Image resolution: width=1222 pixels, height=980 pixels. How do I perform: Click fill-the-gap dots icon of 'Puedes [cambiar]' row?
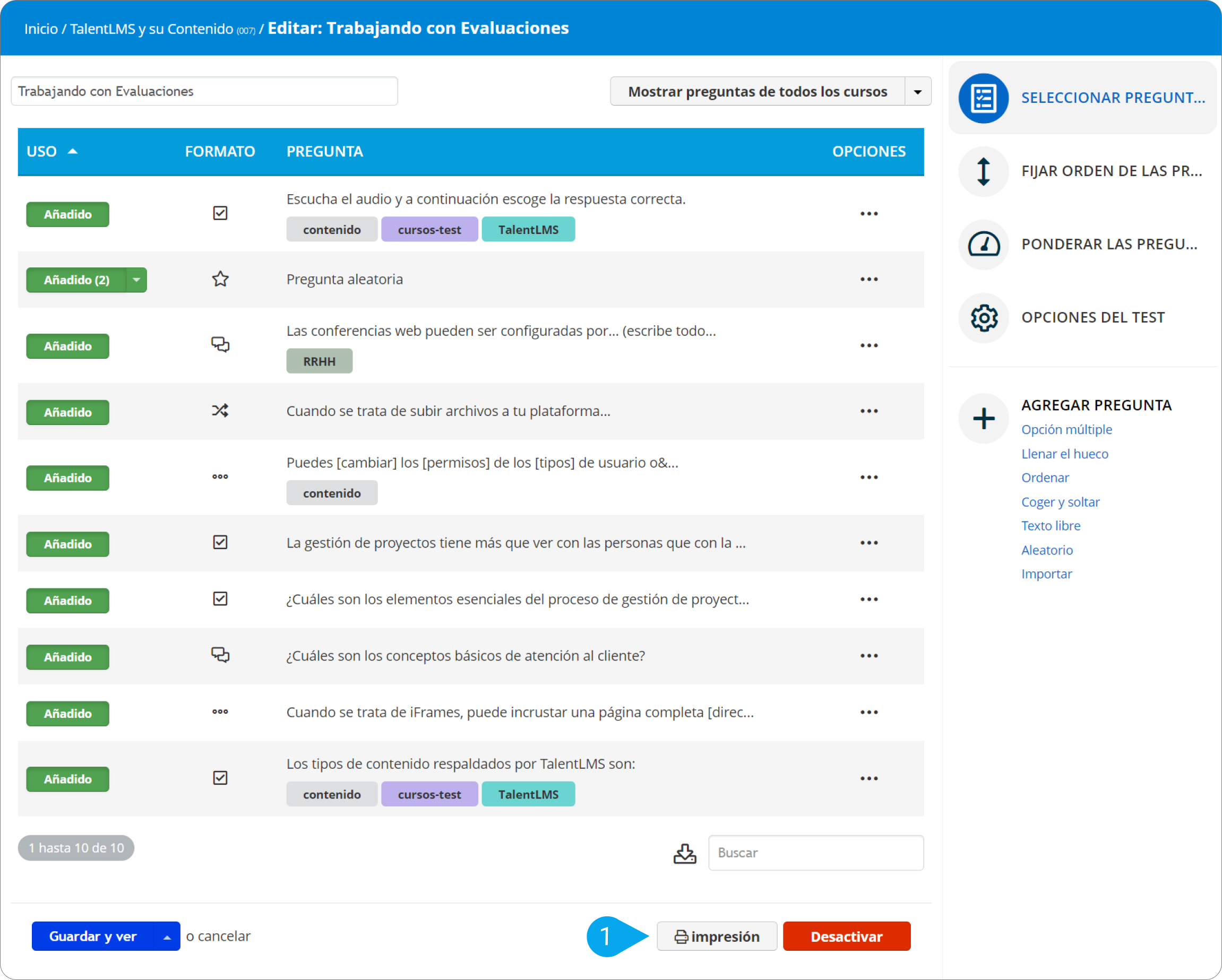[220, 476]
